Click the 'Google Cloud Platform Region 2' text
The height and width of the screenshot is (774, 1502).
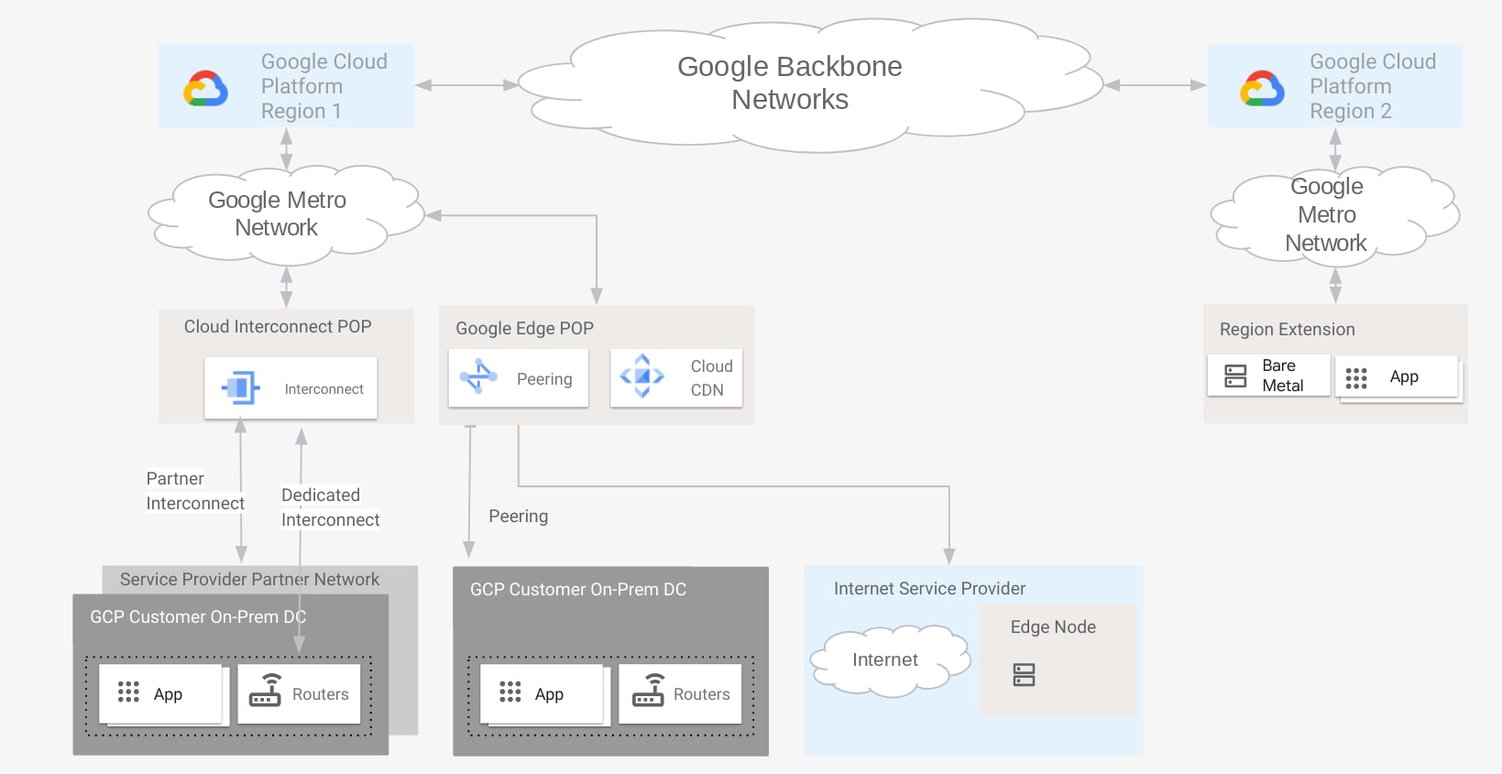(1373, 86)
